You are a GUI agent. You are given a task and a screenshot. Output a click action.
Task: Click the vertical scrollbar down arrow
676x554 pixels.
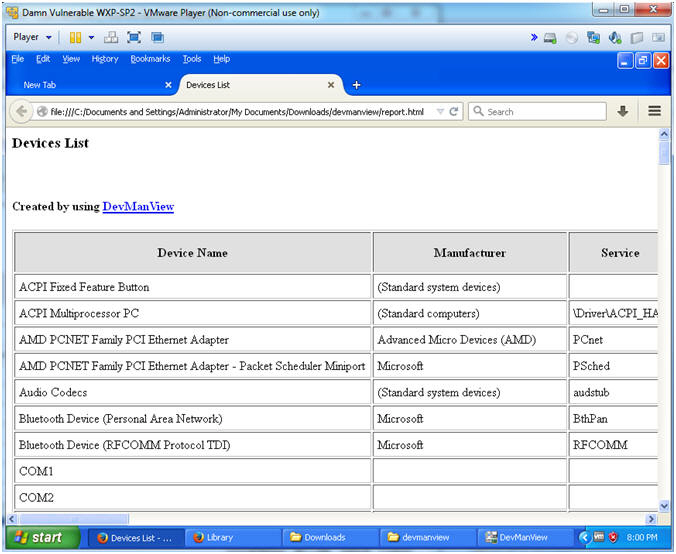tap(664, 506)
